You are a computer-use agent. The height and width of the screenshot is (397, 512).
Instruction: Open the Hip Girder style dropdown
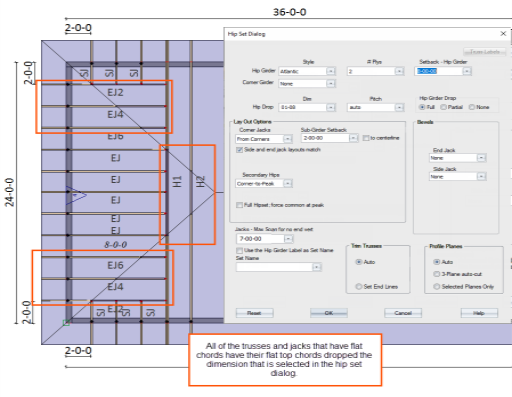point(330,71)
